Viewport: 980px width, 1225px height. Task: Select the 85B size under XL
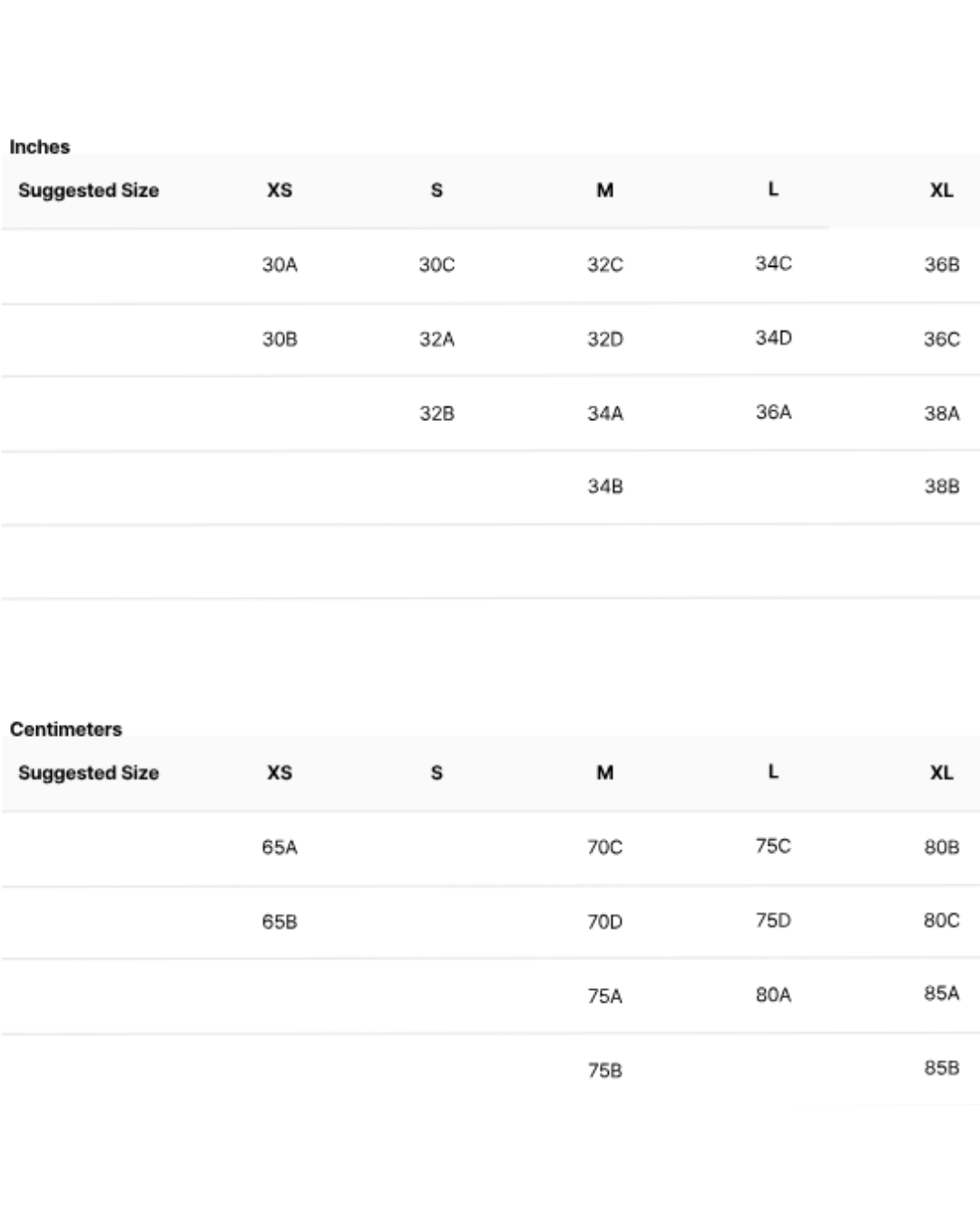click(x=941, y=1068)
